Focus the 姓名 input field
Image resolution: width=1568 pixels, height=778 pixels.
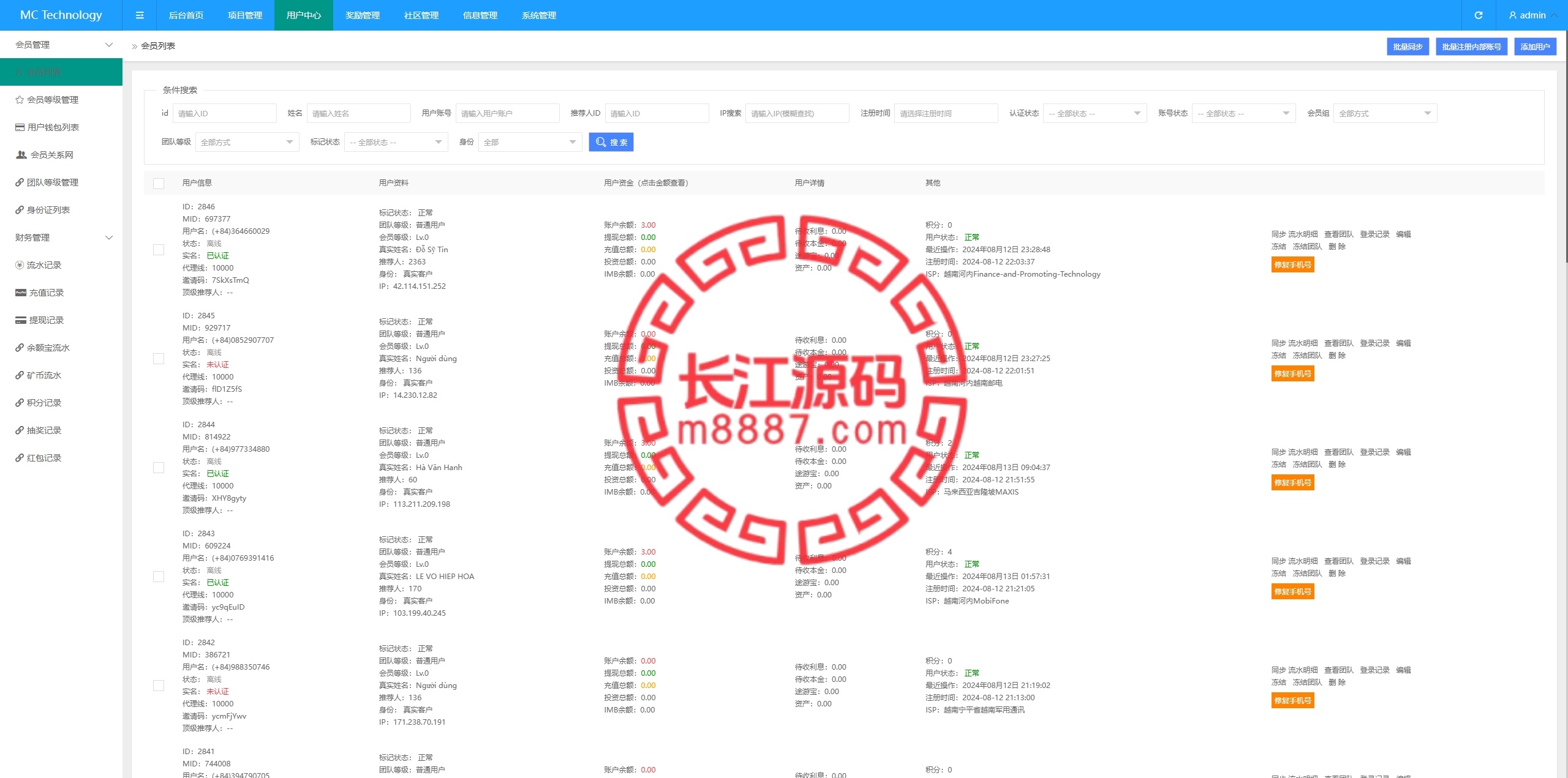click(358, 113)
